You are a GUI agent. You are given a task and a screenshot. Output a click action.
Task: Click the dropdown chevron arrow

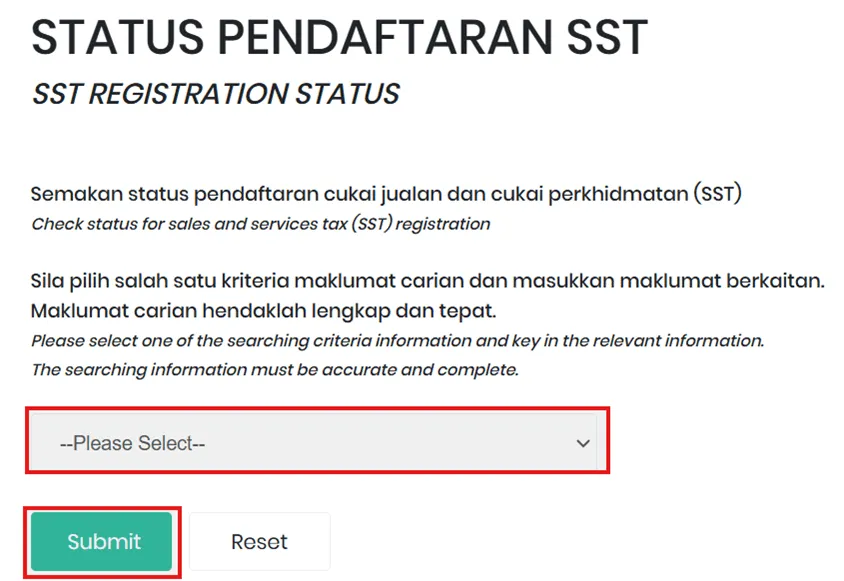583,442
